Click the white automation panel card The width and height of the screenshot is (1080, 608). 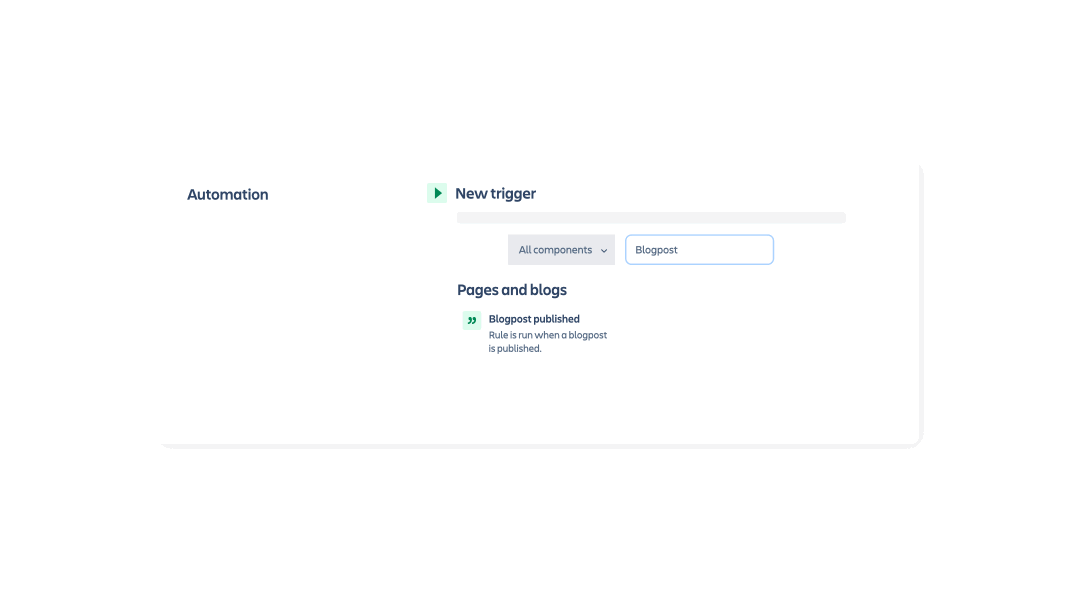[x=800, y=400]
